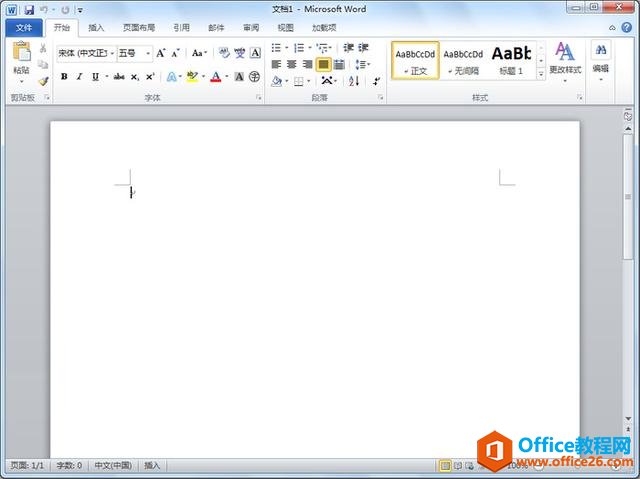The image size is (640, 479).
Task: Center the paragraph text
Action: tap(291, 64)
